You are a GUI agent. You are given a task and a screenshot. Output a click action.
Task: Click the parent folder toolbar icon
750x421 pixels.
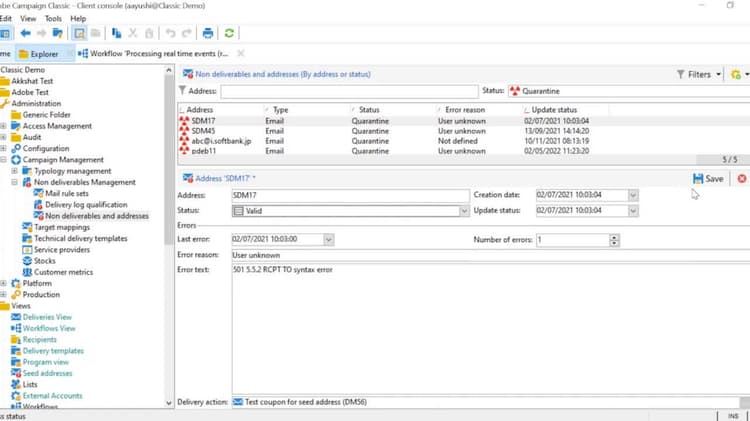(57, 33)
